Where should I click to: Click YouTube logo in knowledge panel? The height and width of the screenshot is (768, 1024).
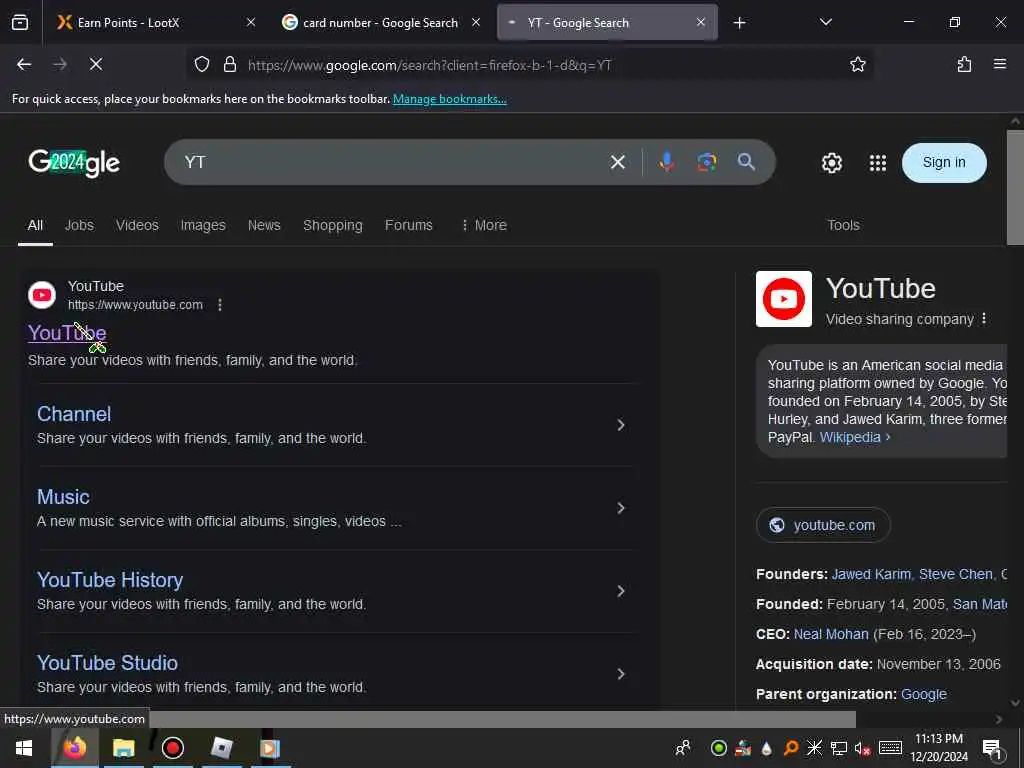pos(784,299)
